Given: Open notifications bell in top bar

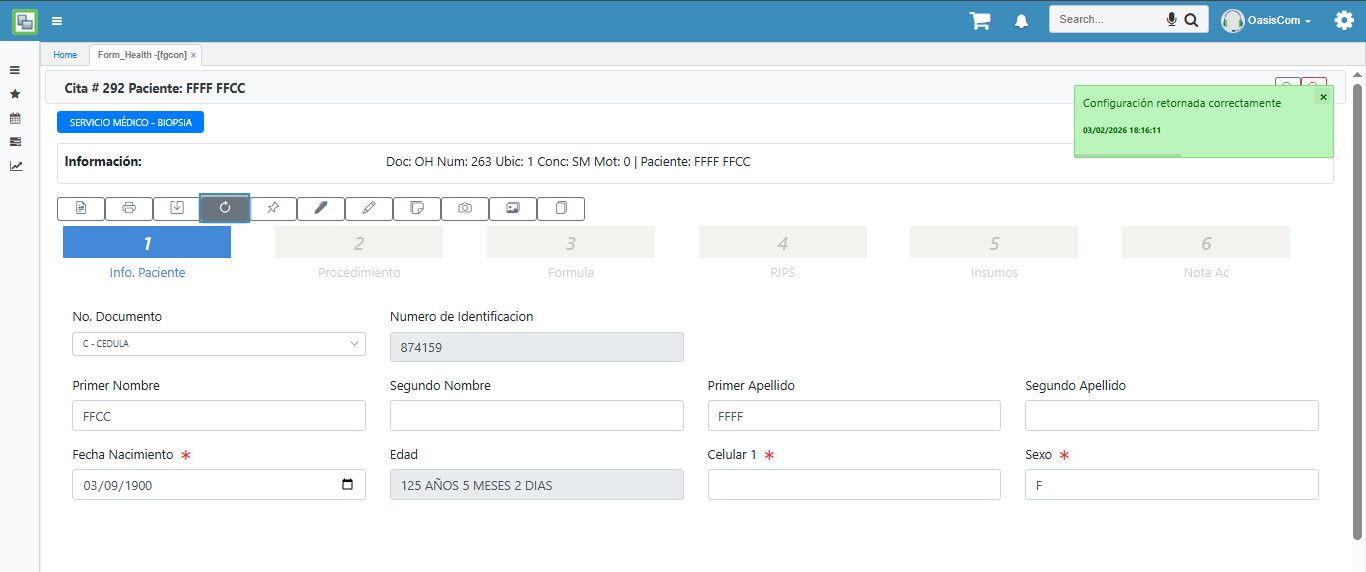Looking at the screenshot, I should point(1021,21).
